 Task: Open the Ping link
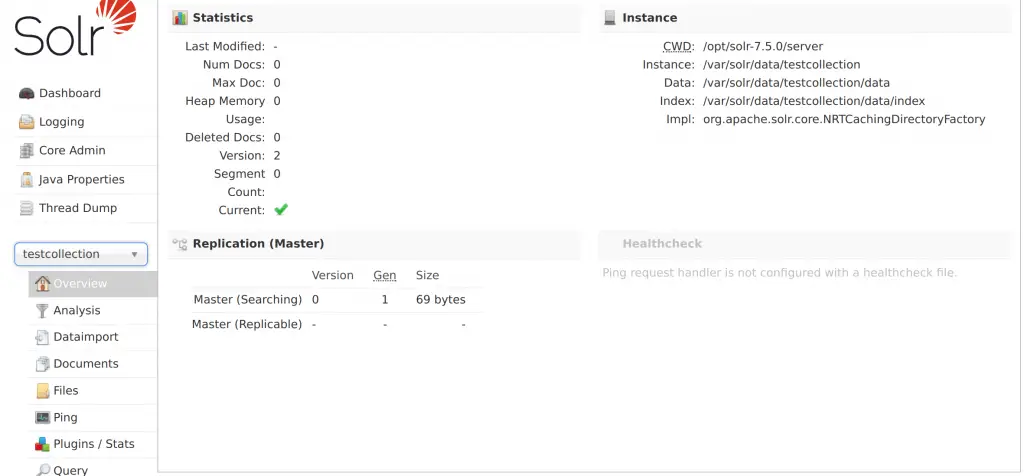coord(65,417)
